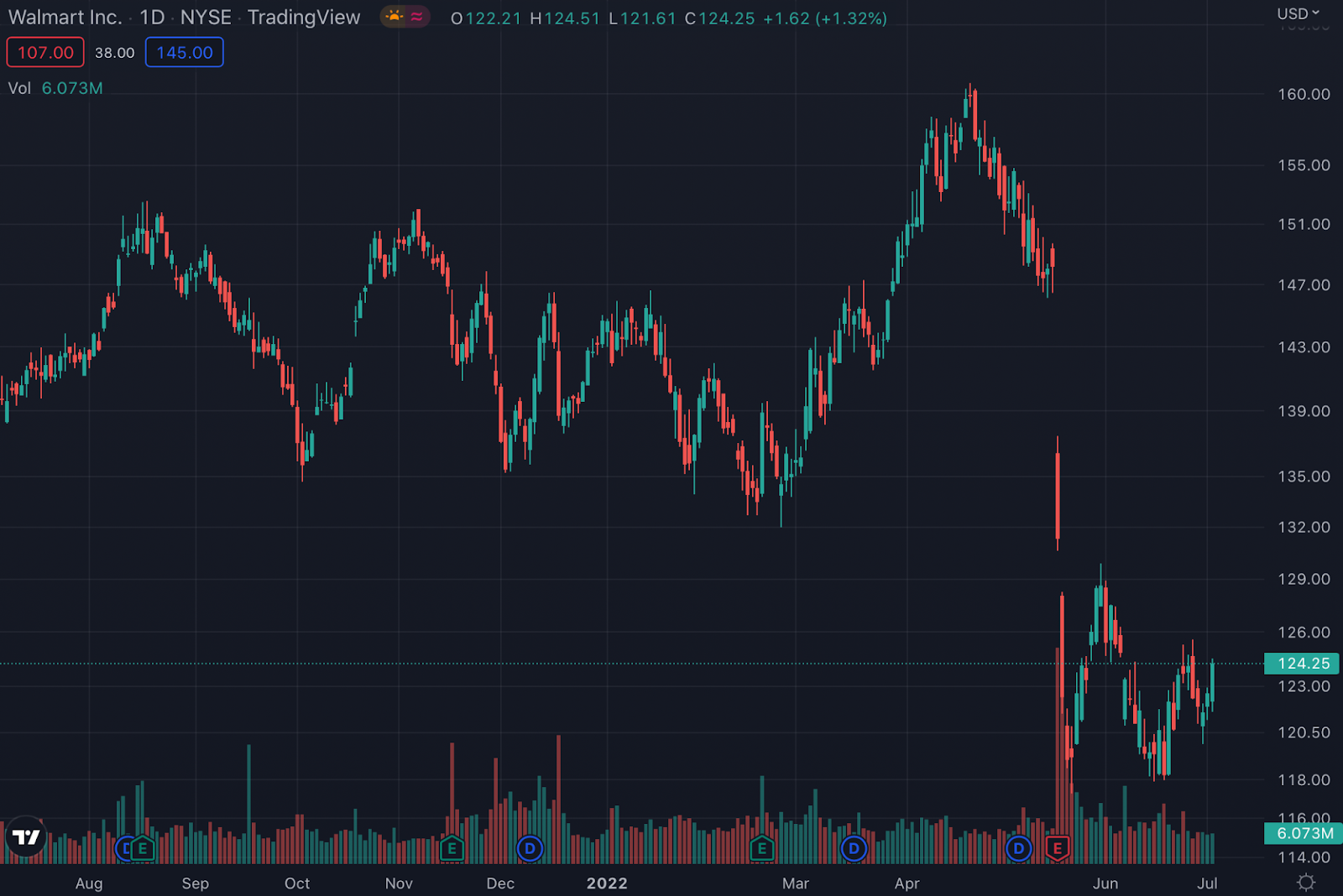This screenshot has height=896, width=1343.
Task: Open the dividend marker beside red earnings marker
Action: tap(1018, 848)
